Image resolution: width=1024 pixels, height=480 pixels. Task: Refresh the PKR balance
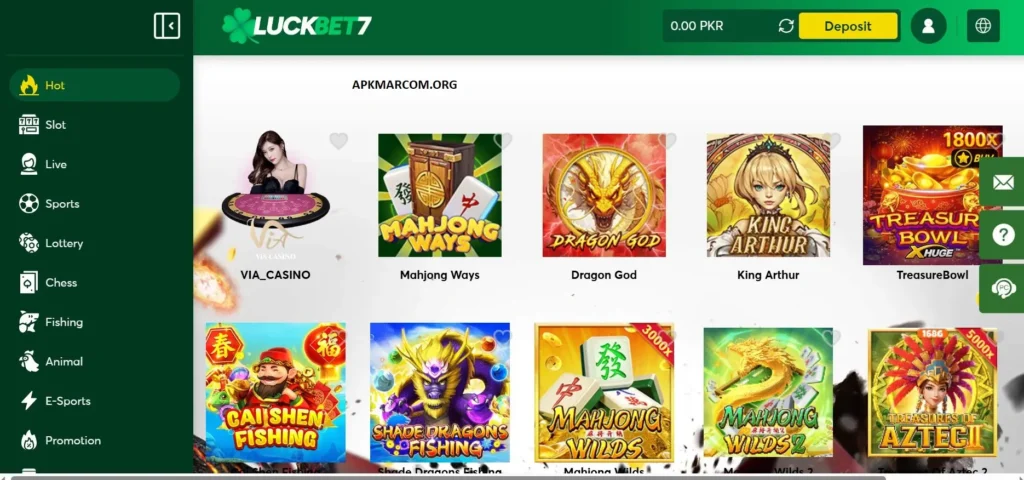tap(786, 26)
